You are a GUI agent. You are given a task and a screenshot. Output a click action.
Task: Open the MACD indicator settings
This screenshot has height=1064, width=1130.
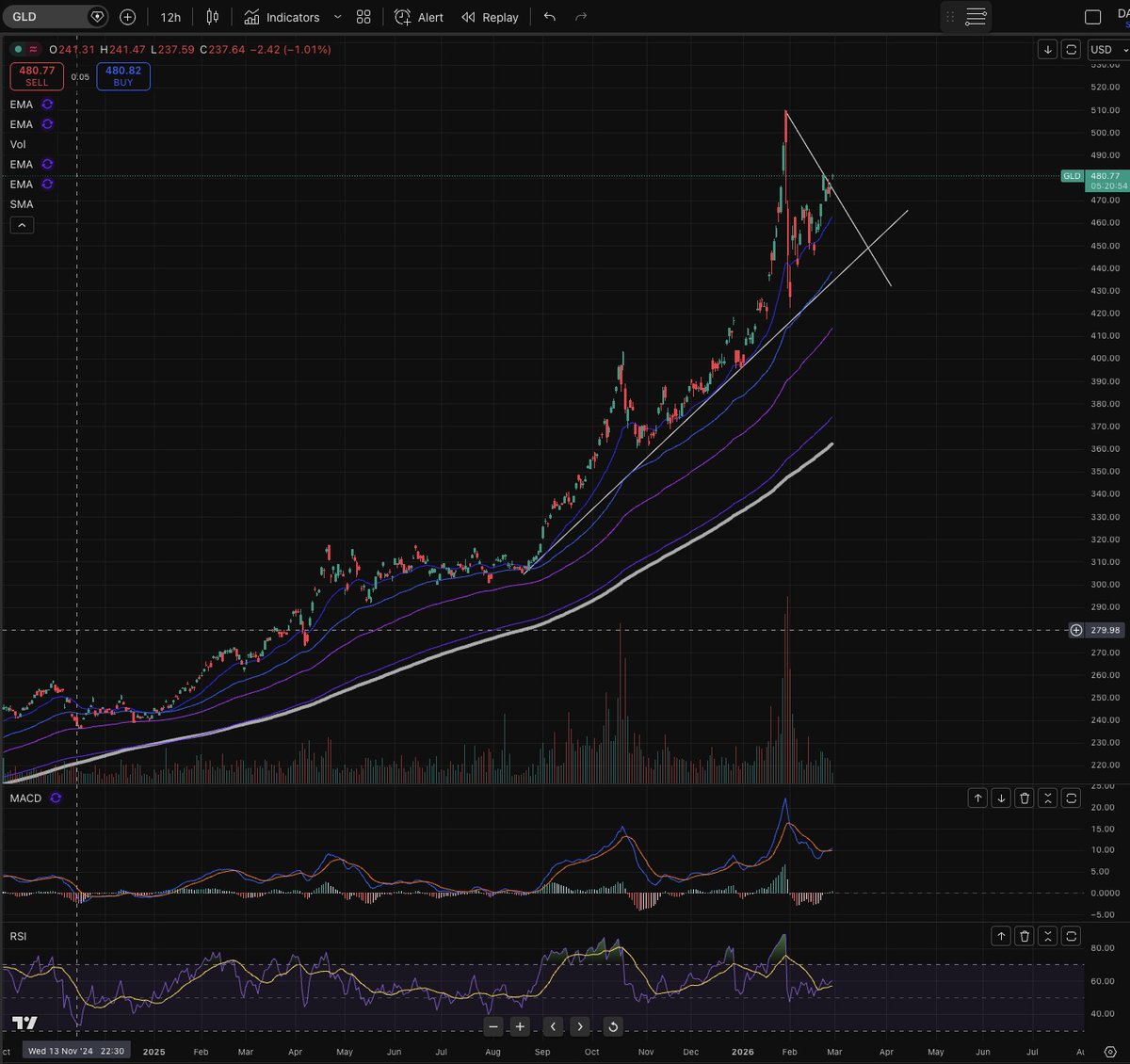coord(56,798)
